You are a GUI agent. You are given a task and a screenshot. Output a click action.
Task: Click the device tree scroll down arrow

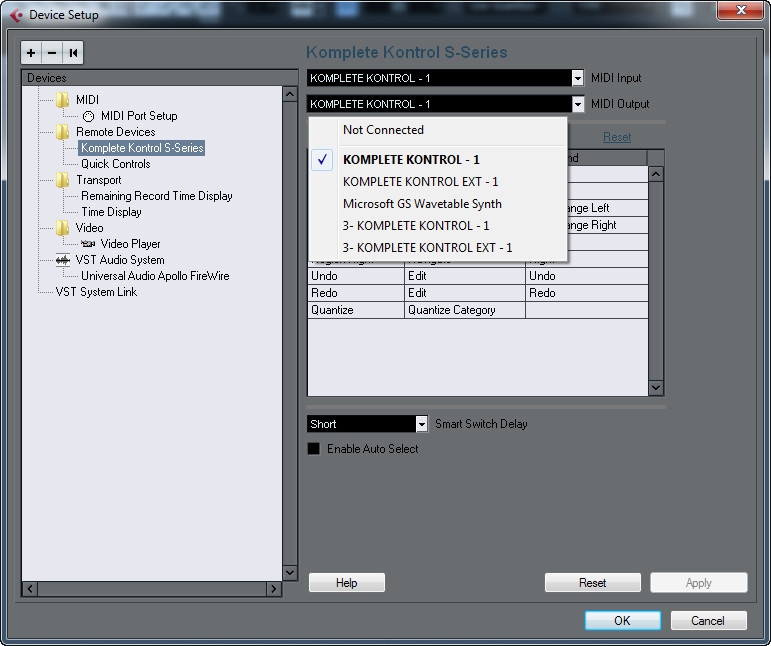(x=290, y=572)
